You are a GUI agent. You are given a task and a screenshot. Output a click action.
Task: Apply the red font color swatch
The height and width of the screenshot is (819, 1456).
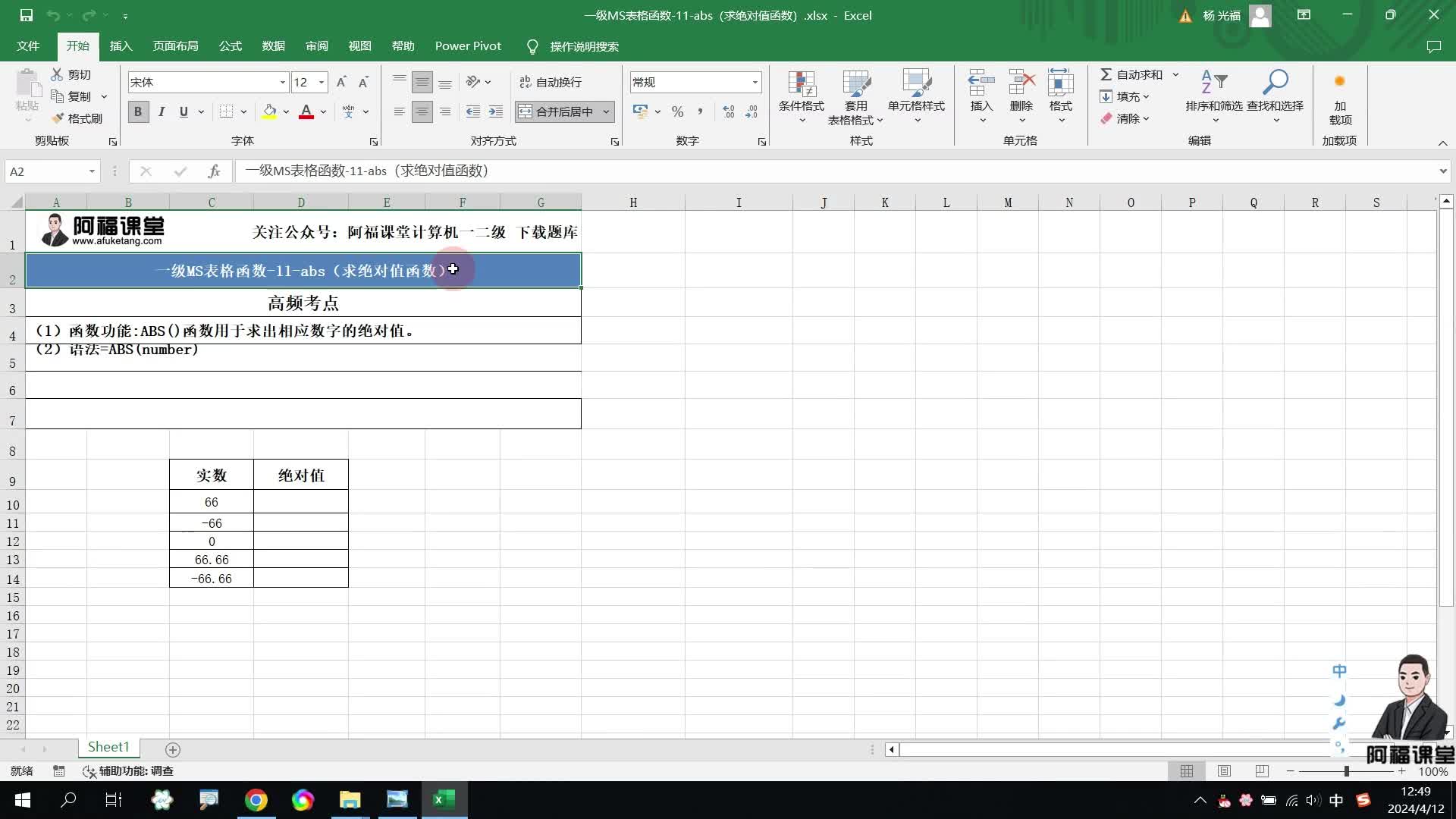[x=306, y=111]
